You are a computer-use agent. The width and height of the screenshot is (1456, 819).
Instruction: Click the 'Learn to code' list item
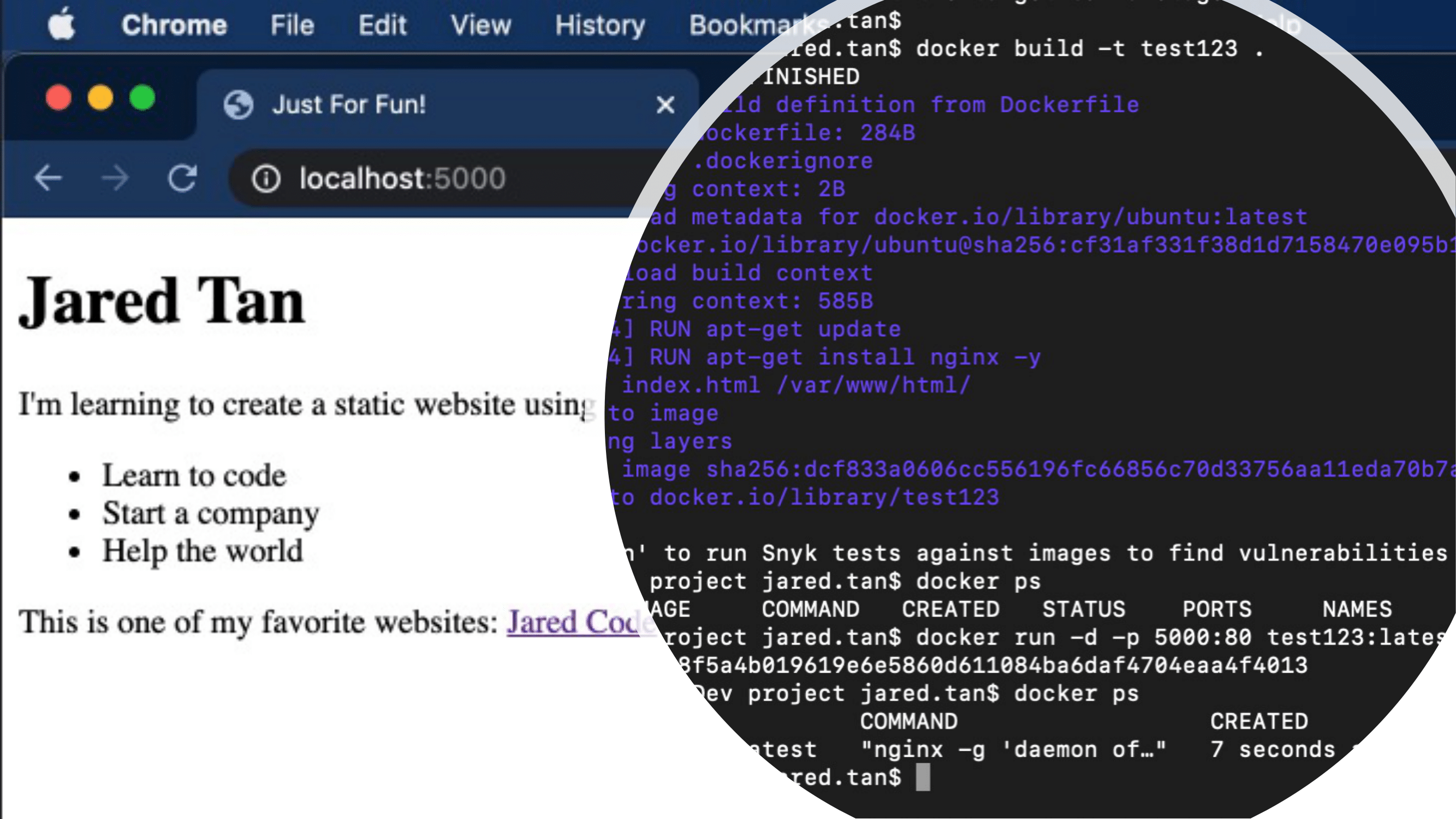pos(194,475)
